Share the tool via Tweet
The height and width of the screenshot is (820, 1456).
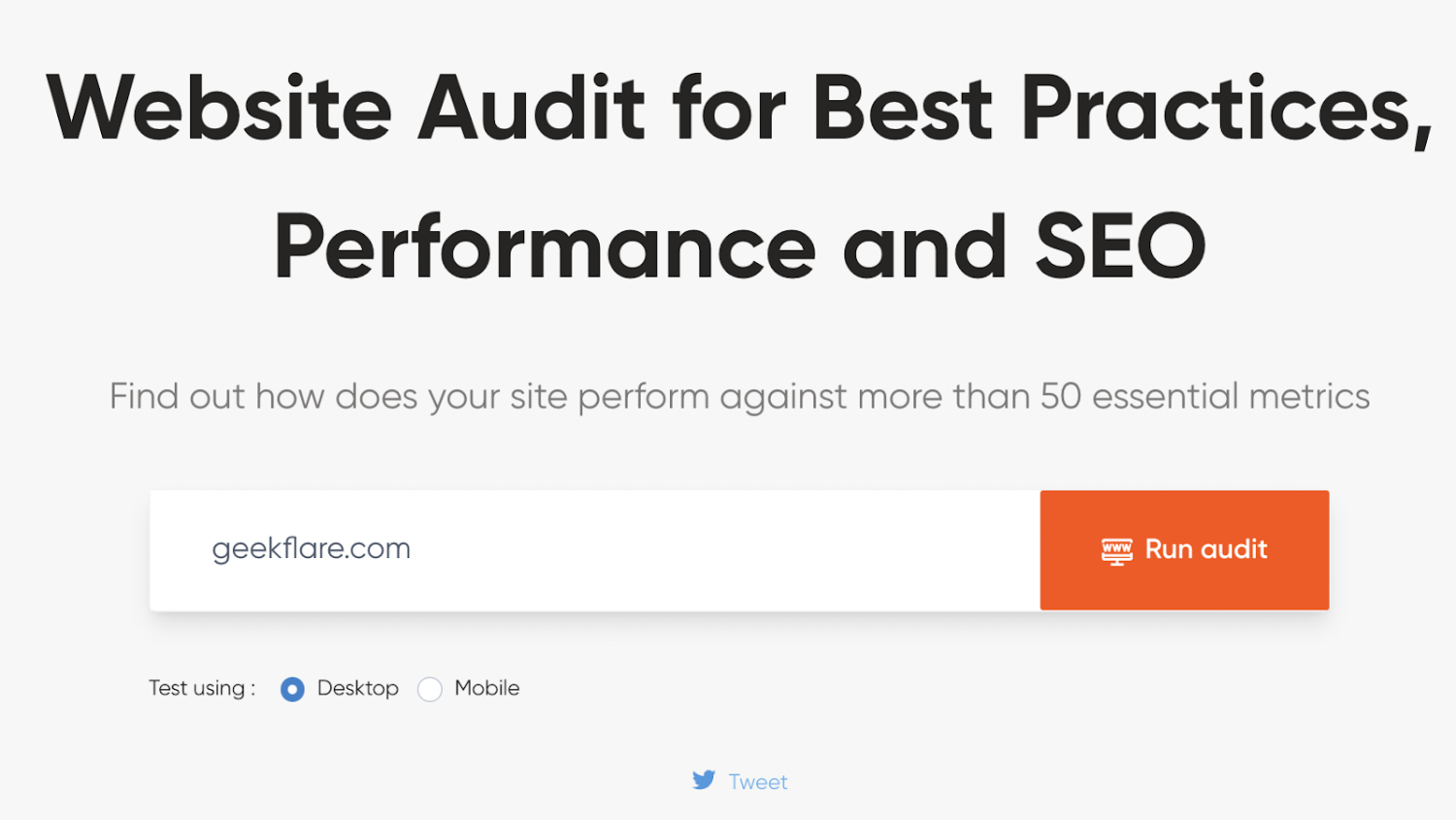[757, 781]
